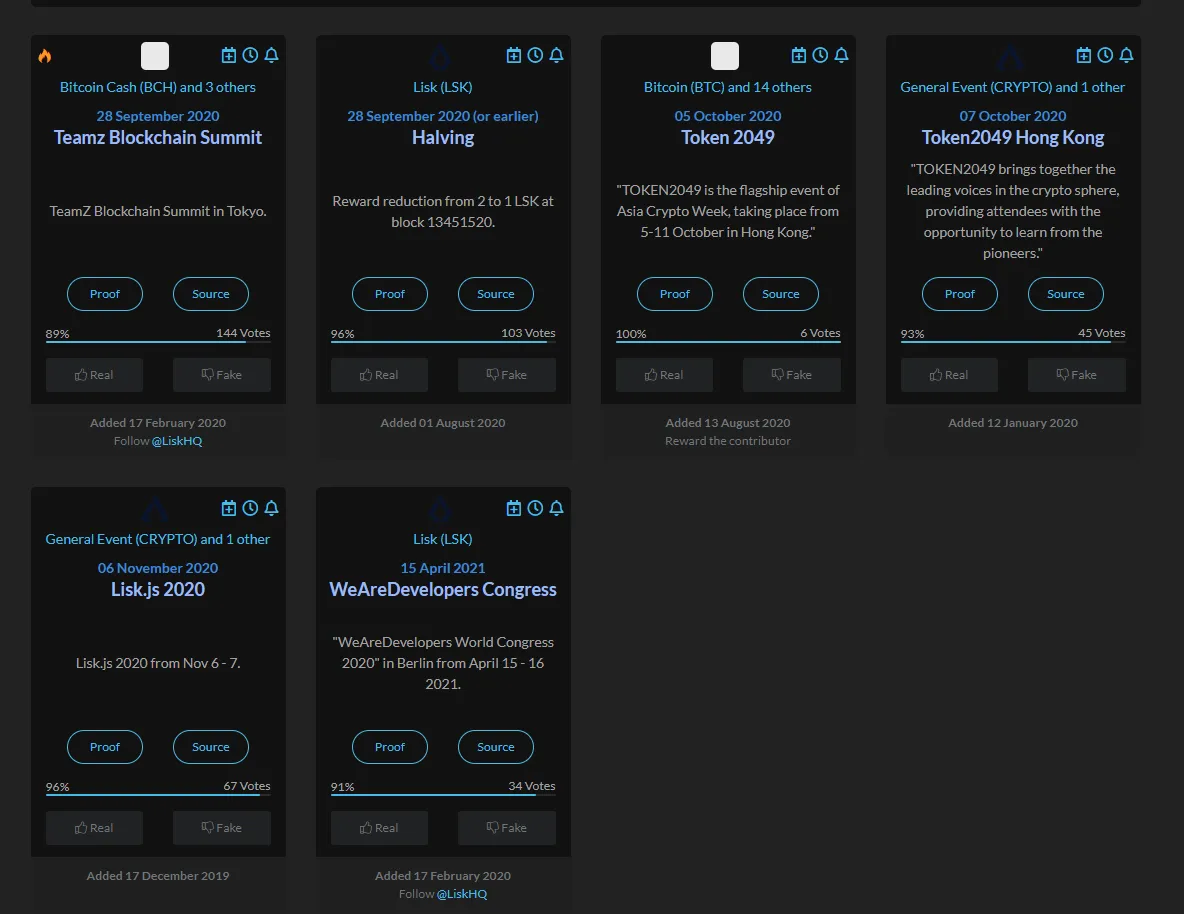Open the Token2049 Hong Kong event title
The image size is (1184, 914).
pyautogui.click(x=1013, y=137)
